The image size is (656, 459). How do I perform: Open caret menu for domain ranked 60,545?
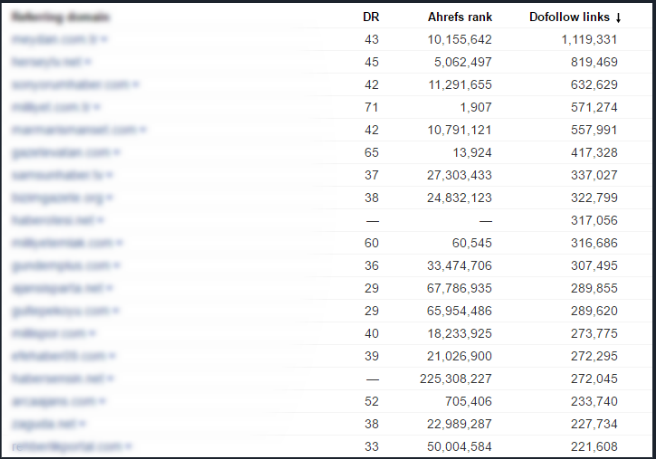[118, 243]
